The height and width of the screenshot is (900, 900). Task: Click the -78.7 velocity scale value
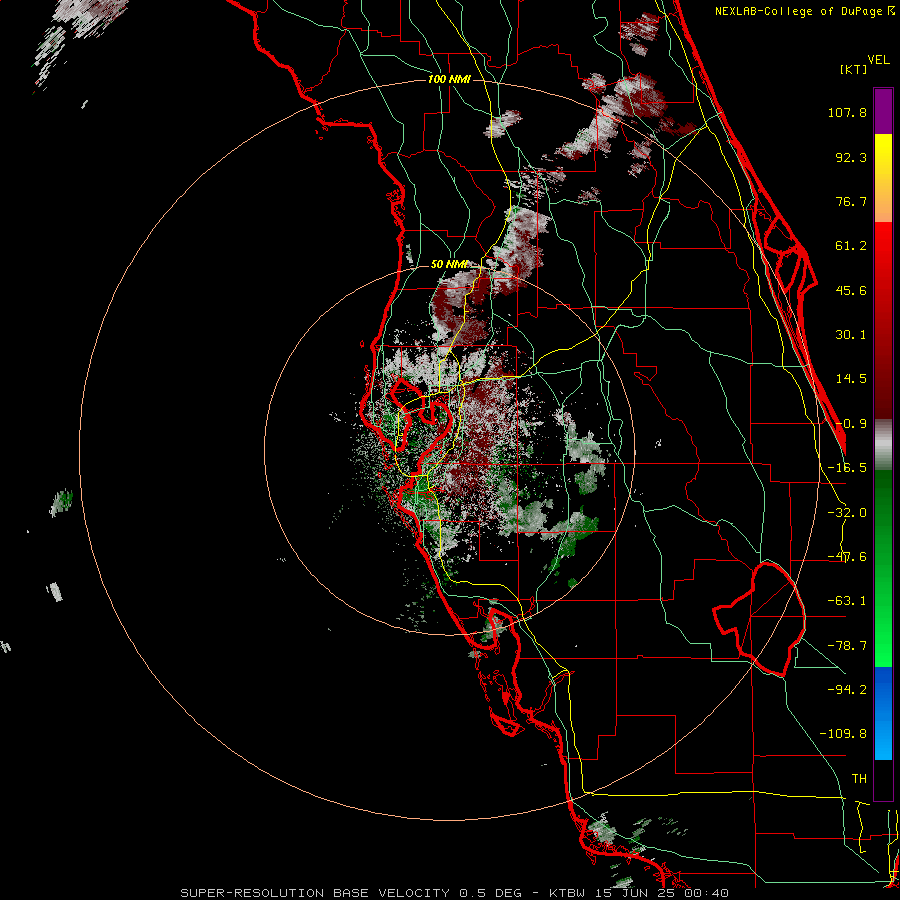pyautogui.click(x=847, y=646)
